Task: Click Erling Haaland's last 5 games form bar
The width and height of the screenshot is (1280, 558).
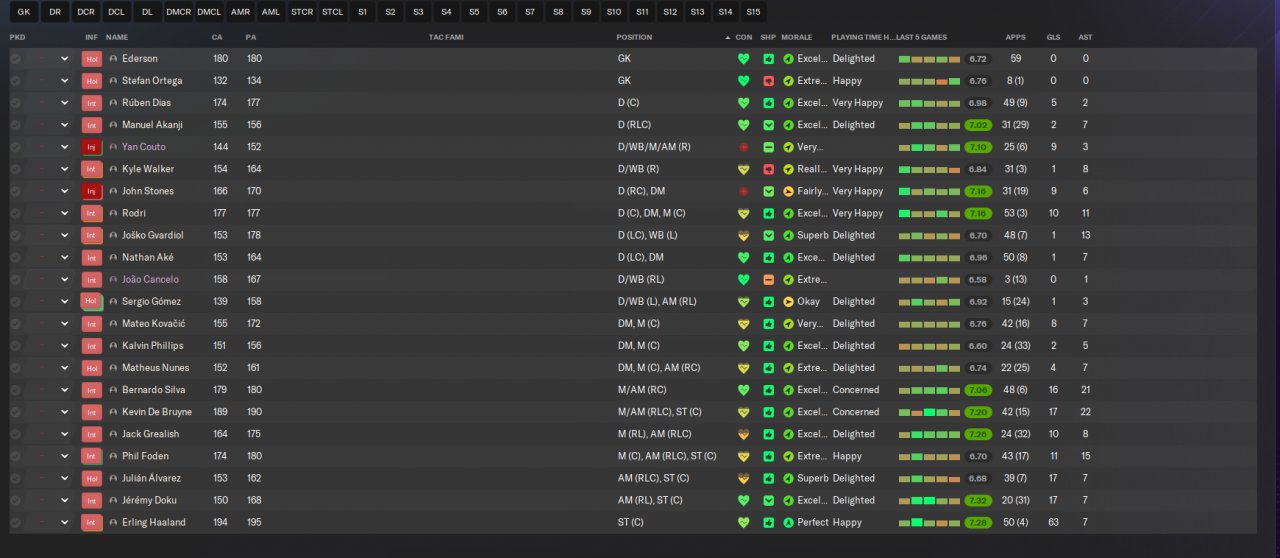Action: [x=929, y=522]
